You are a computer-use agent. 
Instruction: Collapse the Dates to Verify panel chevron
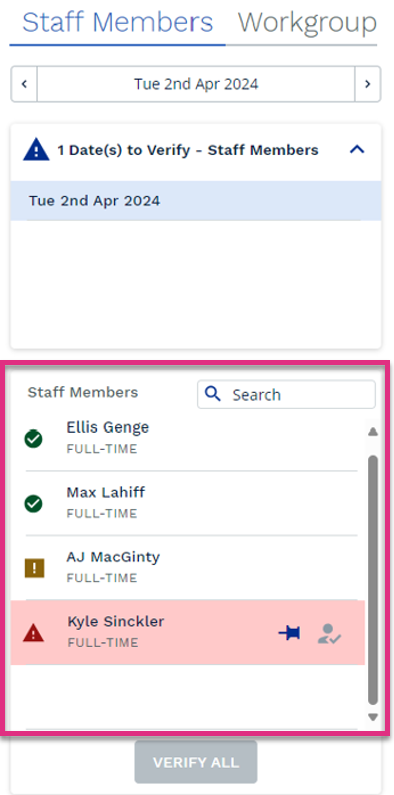(x=357, y=149)
